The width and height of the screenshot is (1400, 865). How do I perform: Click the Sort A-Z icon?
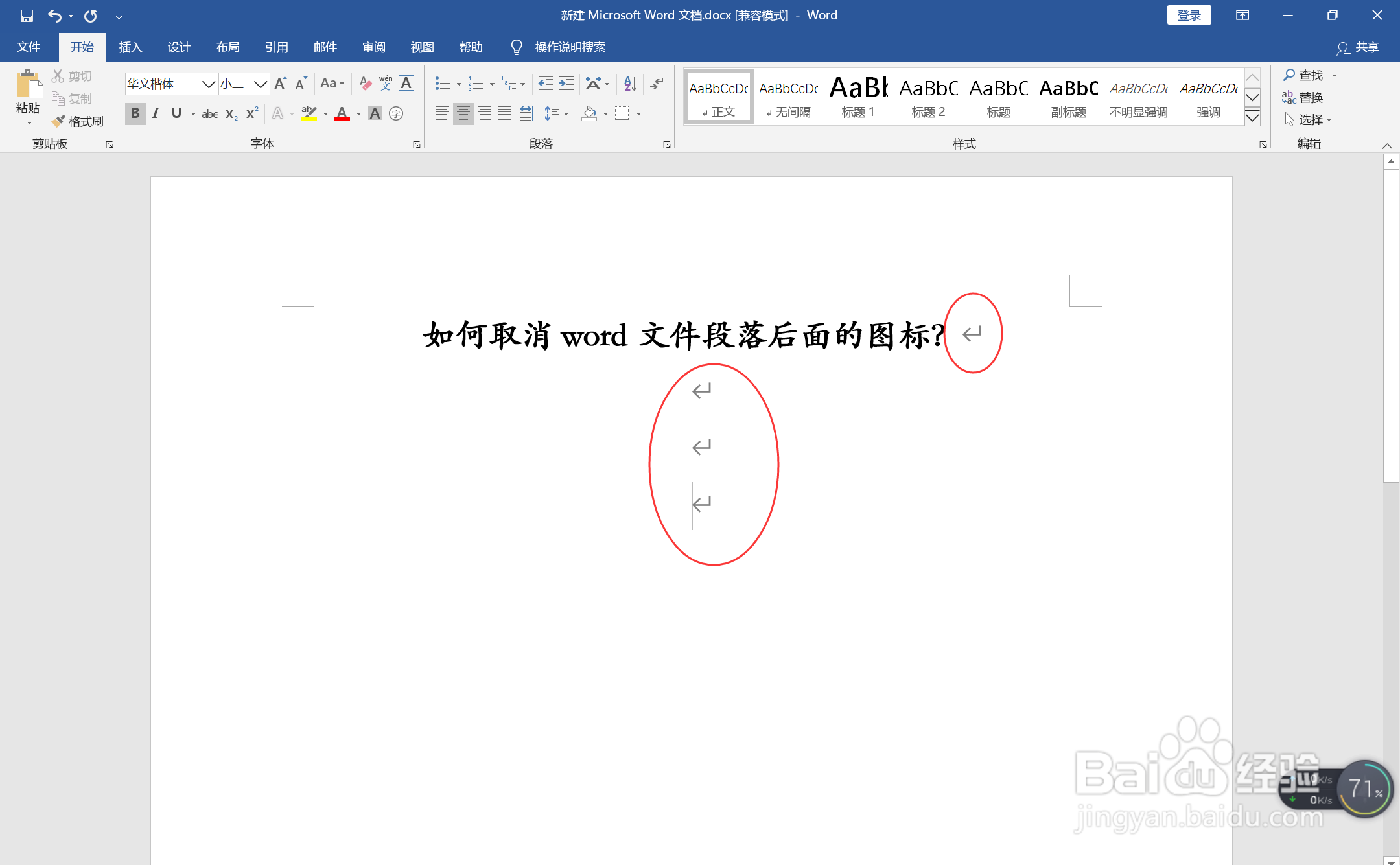630,84
